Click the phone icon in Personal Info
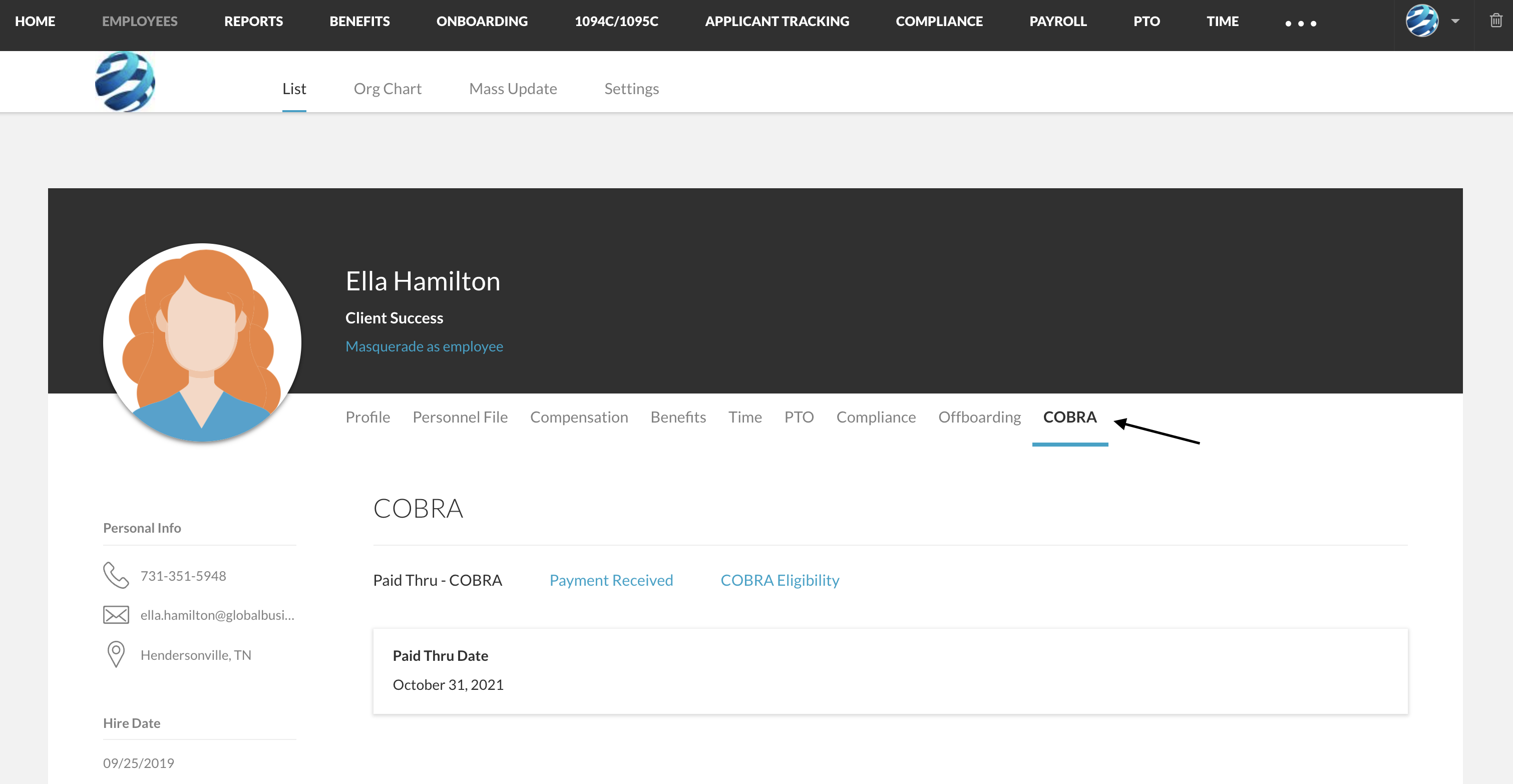1513x784 pixels. click(116, 576)
